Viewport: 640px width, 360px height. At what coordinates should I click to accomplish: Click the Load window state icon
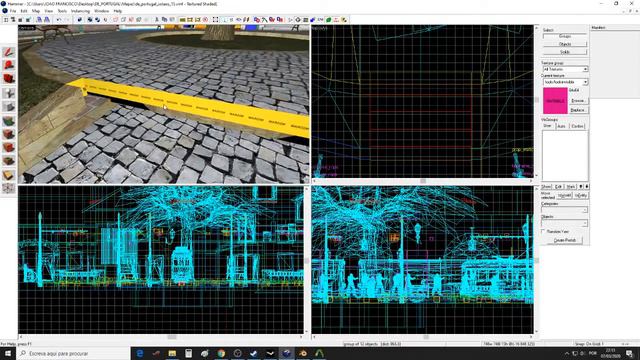(39, 19)
